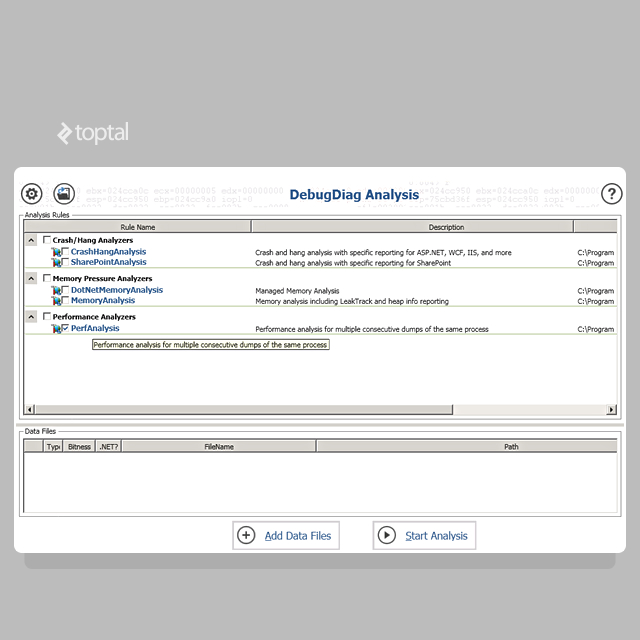This screenshot has height=640, width=640.
Task: Click the plus icon on Add Data Files
Action: (246, 535)
